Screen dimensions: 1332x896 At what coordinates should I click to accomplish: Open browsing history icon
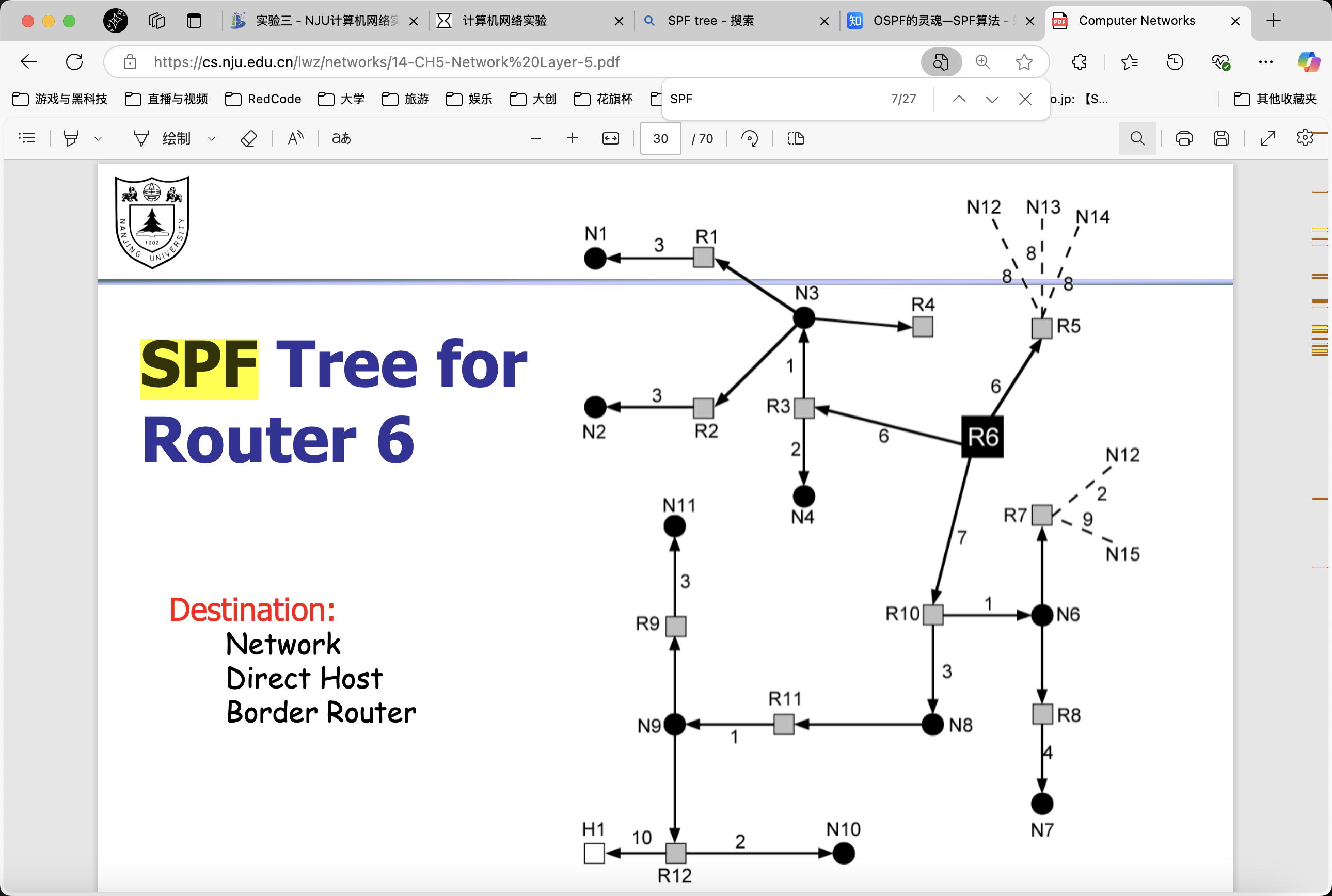(x=1175, y=62)
